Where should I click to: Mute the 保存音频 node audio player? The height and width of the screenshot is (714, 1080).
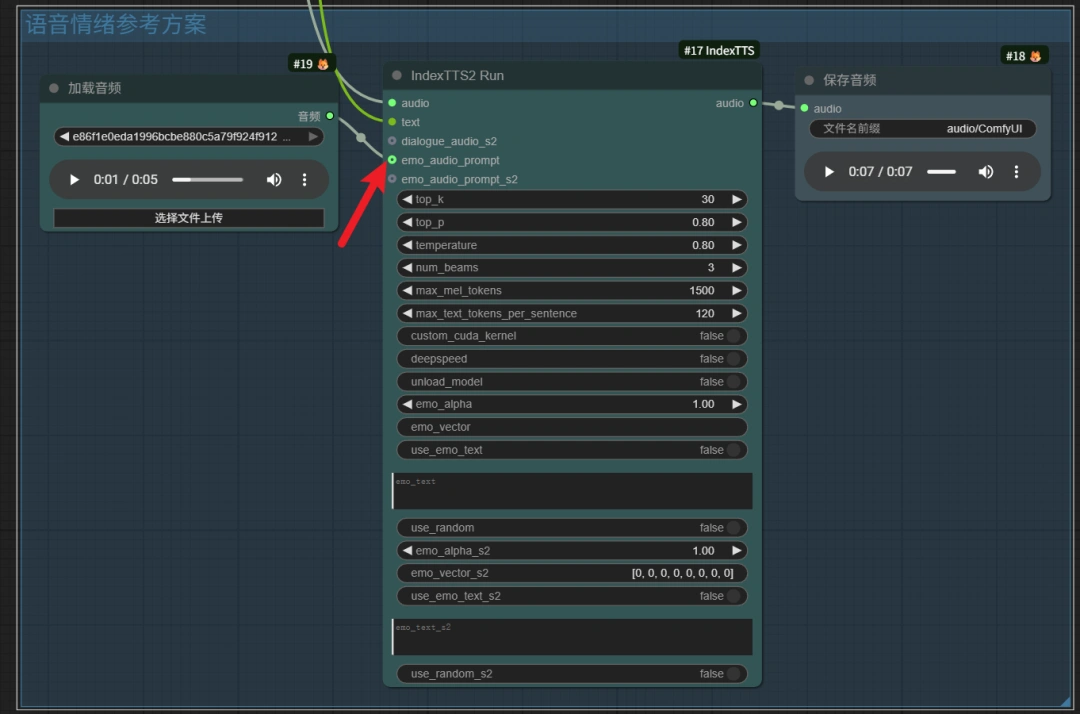[x=986, y=171]
